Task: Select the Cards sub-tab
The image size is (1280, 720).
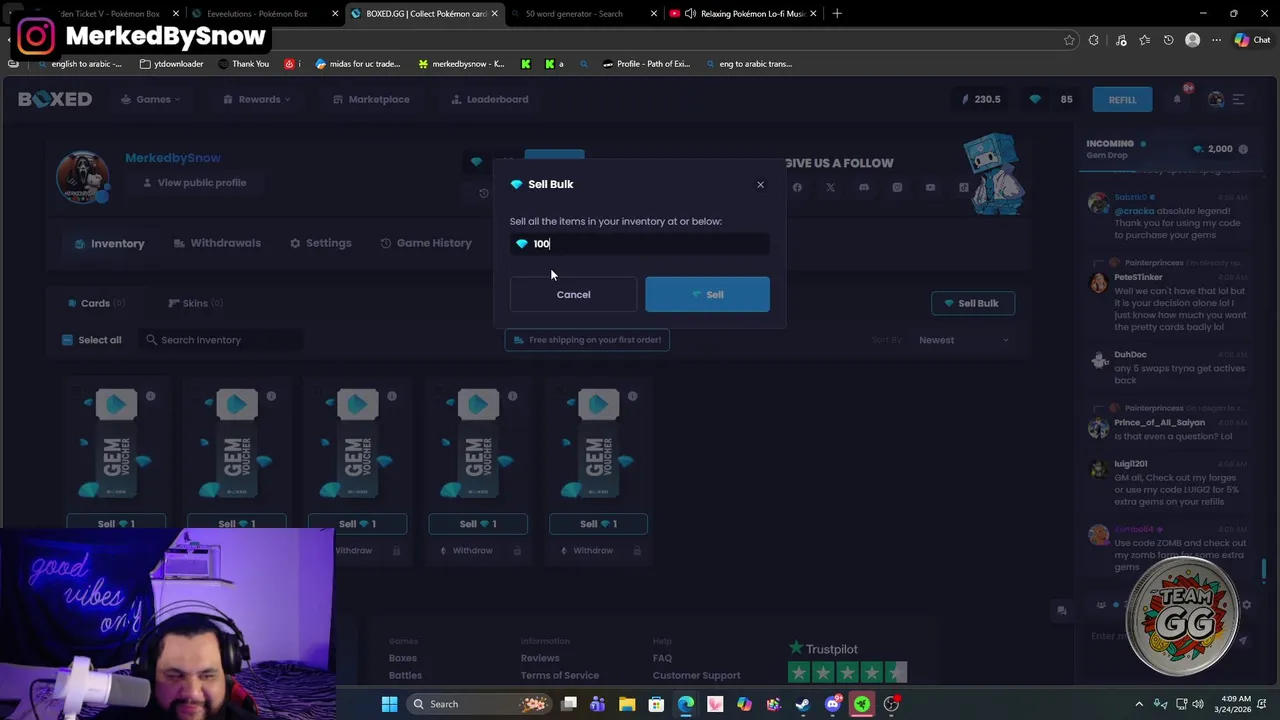Action: [96, 303]
